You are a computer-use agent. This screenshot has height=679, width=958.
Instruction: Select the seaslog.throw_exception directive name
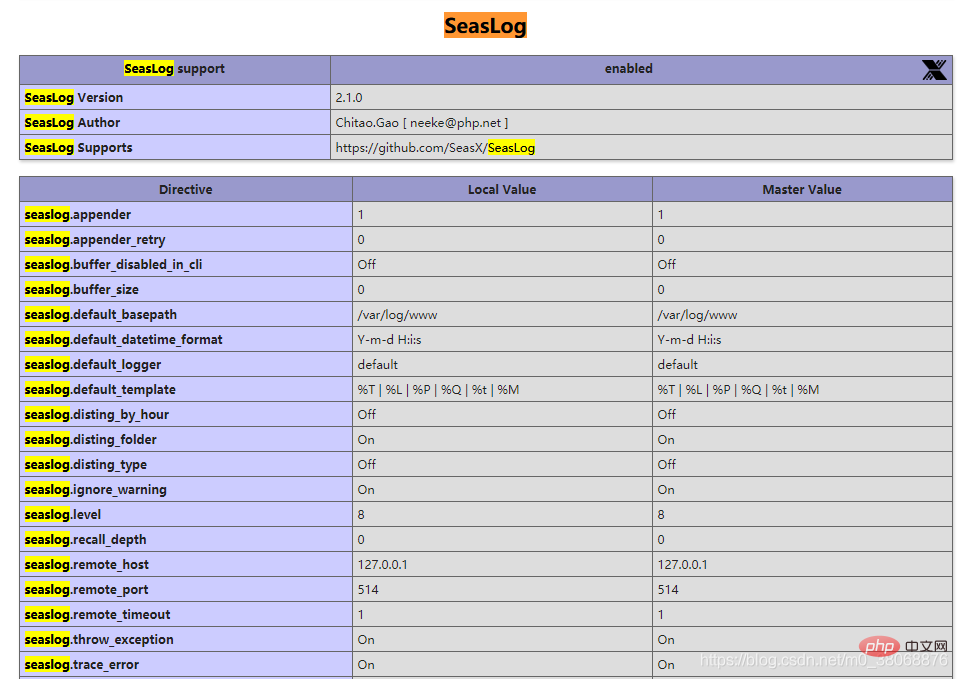coord(99,640)
